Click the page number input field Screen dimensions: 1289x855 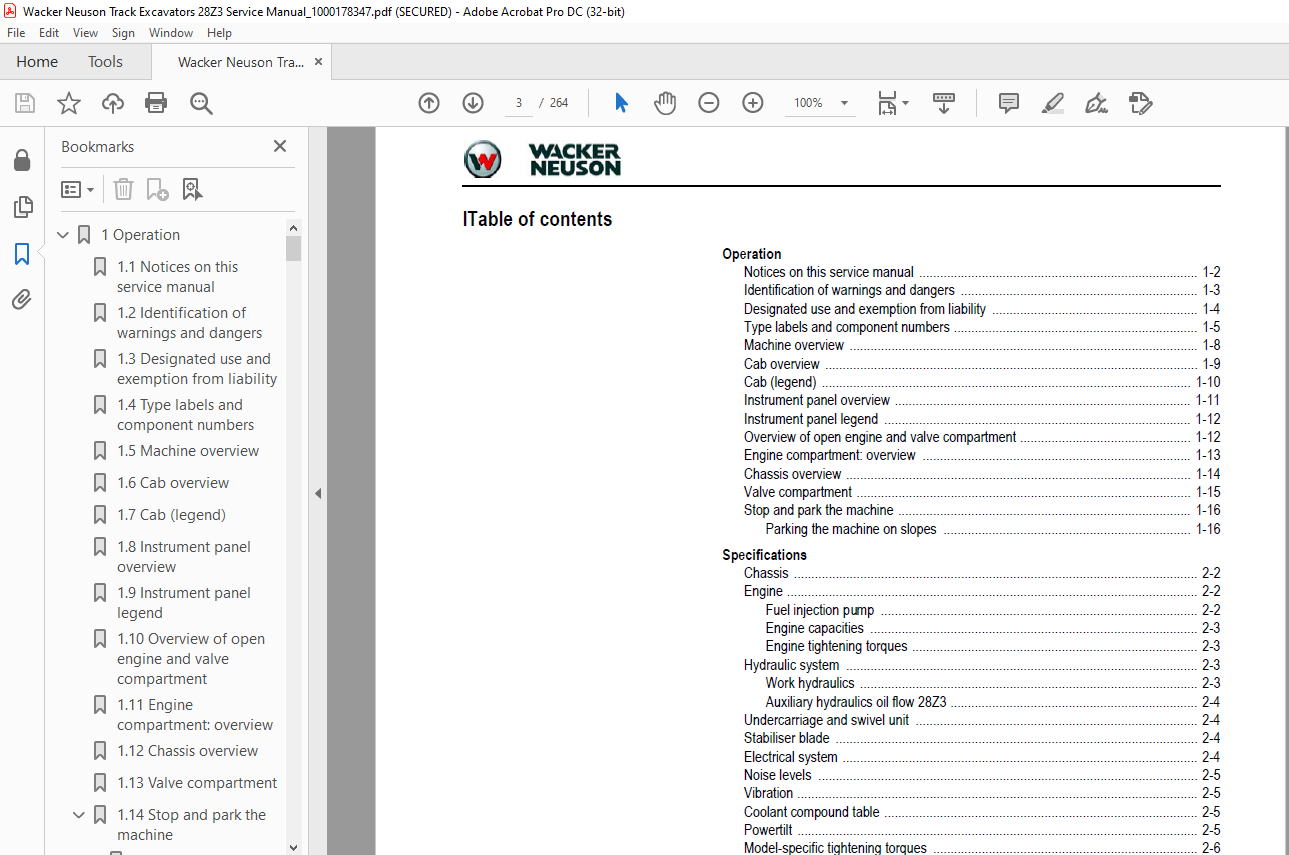[519, 103]
